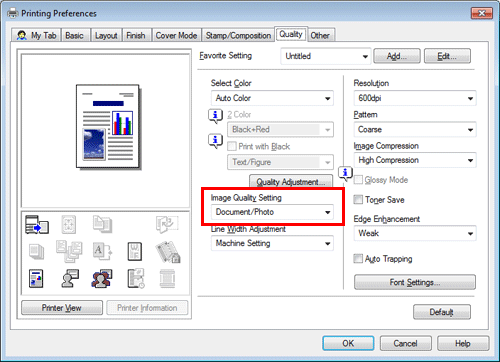Switch to the My Tab tab
Viewport: 500px width, 362px height.
point(36,35)
